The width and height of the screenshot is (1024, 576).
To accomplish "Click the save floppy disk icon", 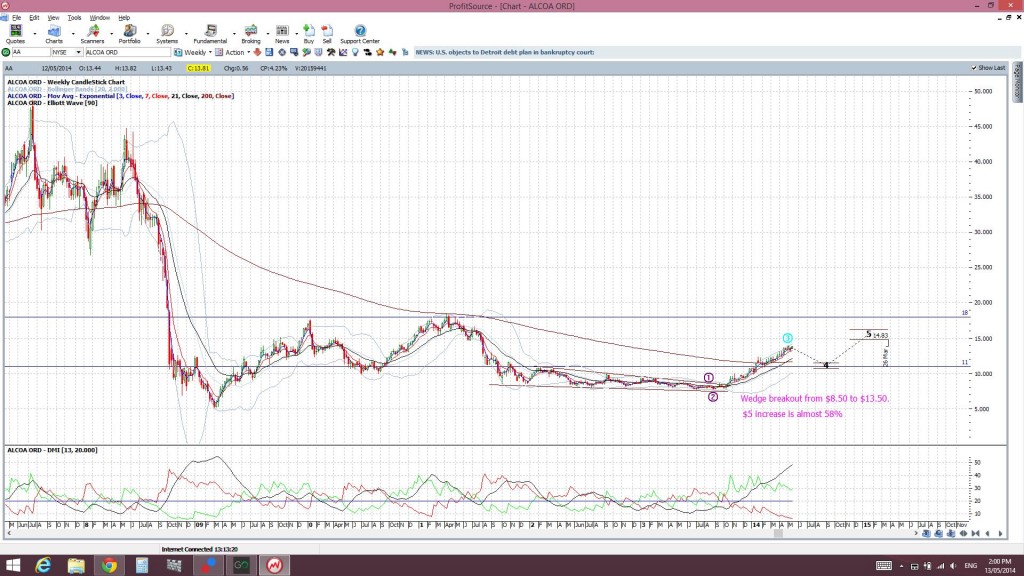I will [x=269, y=52].
